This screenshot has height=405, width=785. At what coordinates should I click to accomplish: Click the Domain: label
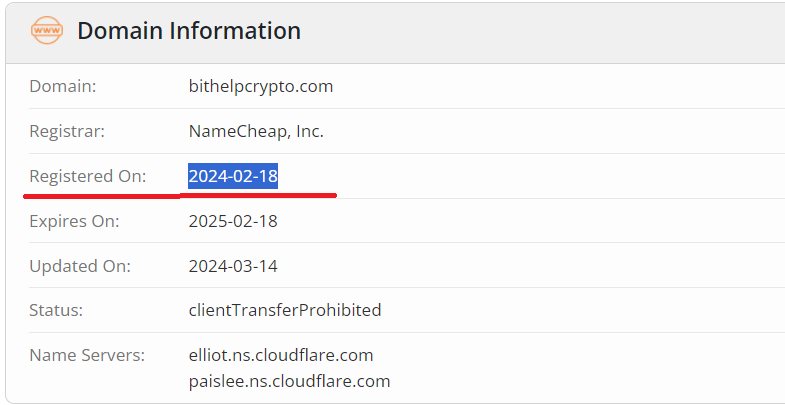pyautogui.click(x=63, y=86)
